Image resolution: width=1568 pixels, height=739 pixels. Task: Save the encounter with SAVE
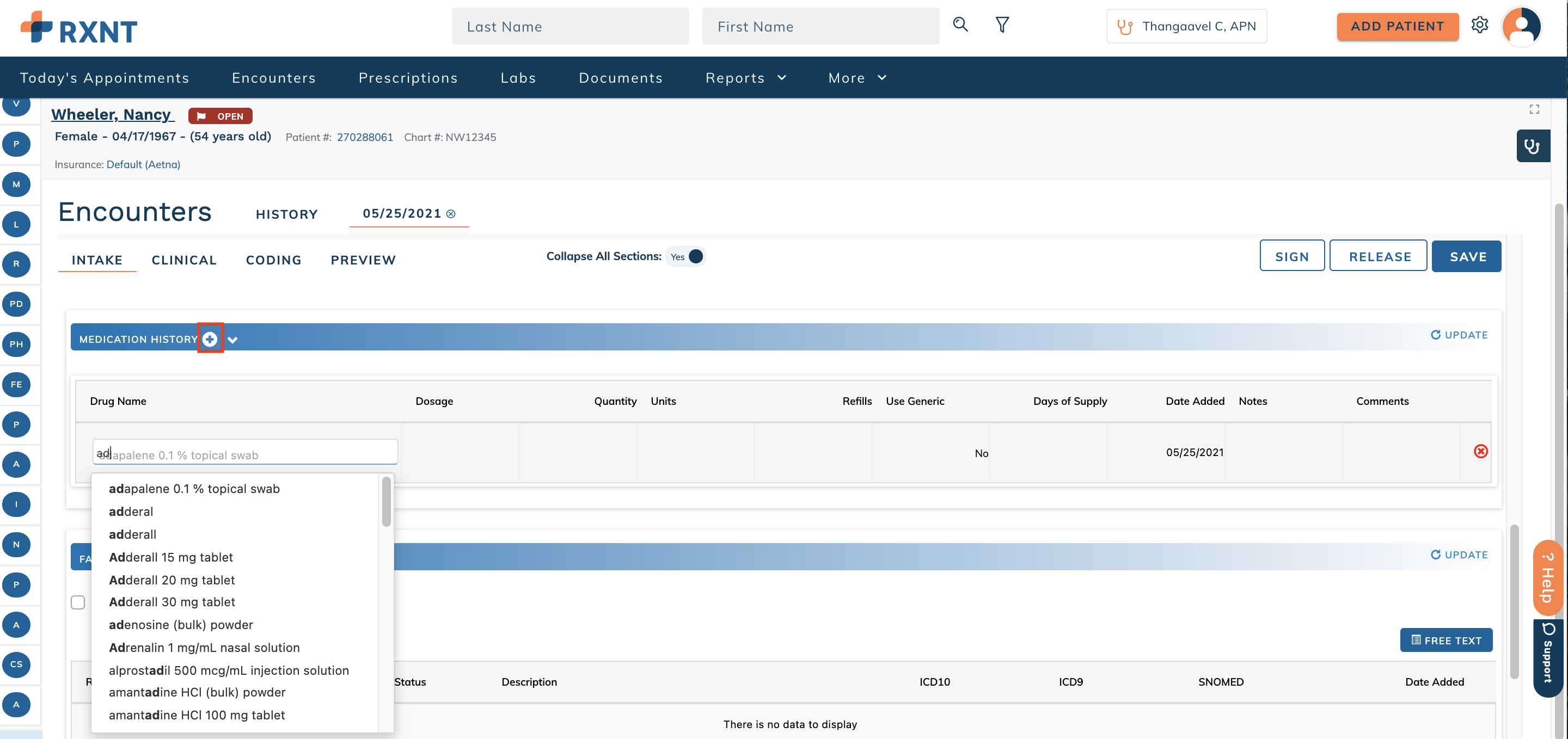coord(1466,256)
